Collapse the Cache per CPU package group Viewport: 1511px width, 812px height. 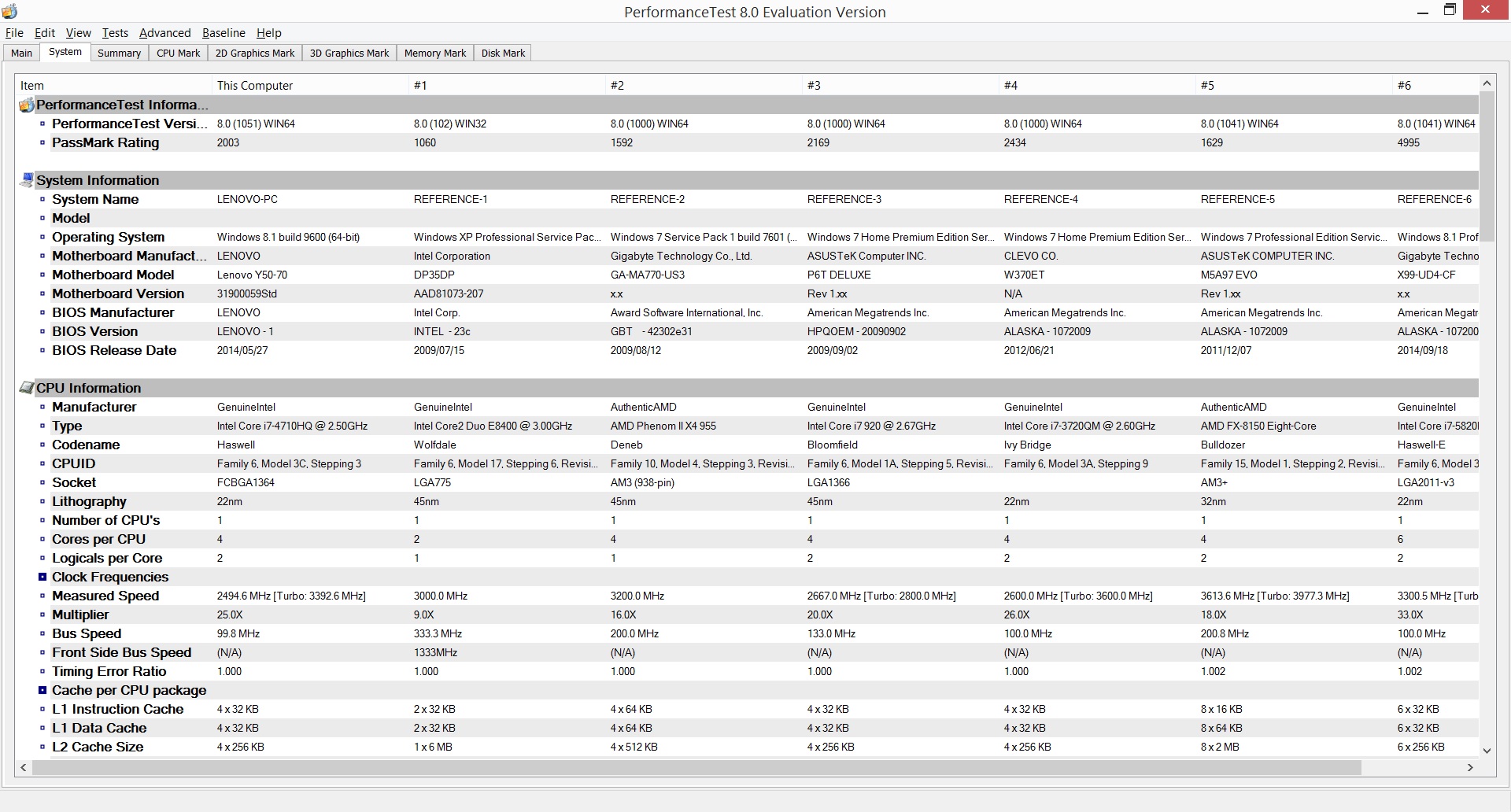[42, 690]
